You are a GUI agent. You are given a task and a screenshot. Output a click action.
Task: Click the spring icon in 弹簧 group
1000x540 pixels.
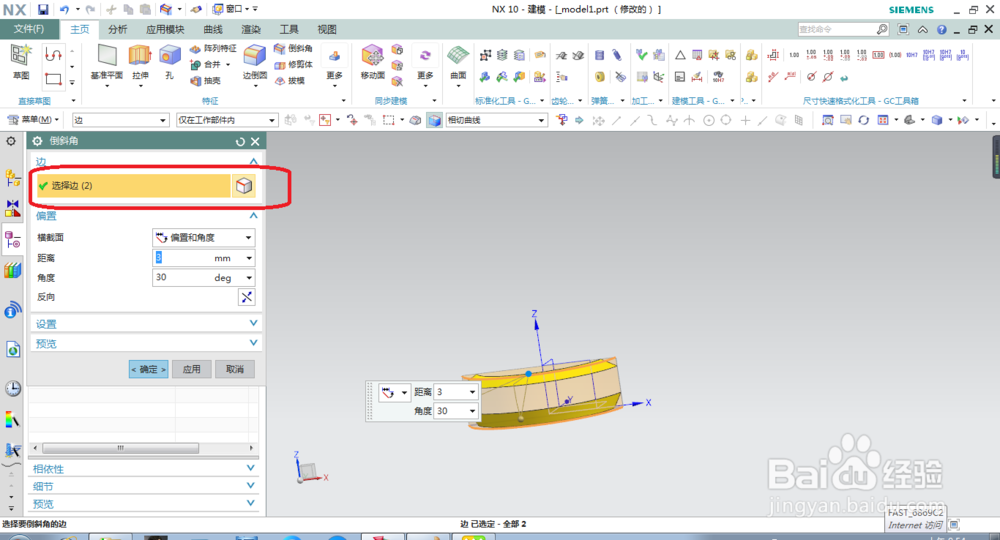pos(599,55)
